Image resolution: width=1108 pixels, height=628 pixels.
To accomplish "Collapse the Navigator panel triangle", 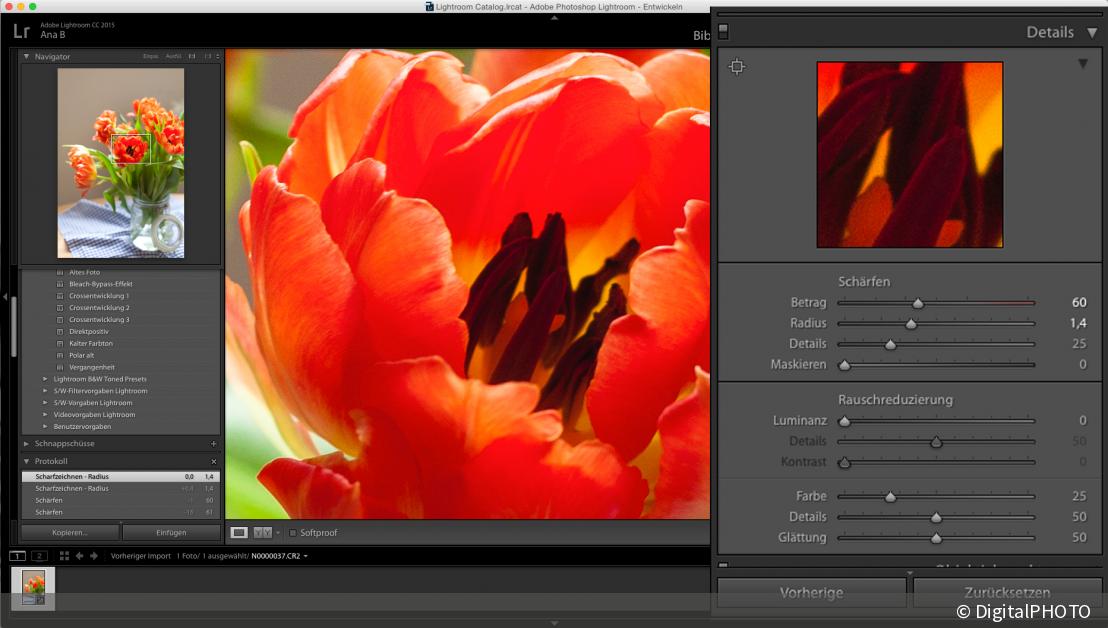I will click(26, 57).
